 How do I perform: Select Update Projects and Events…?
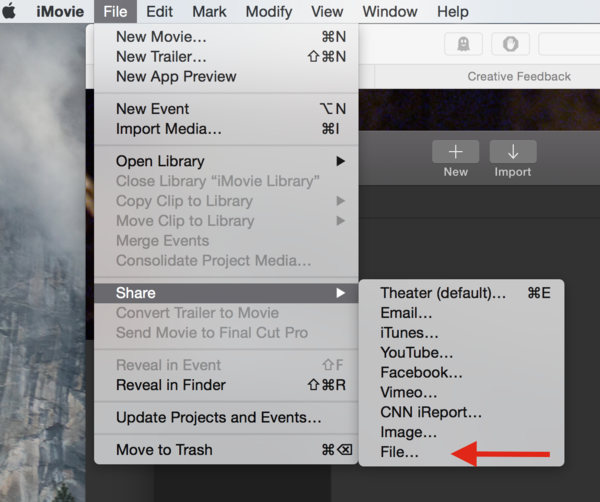(x=226, y=417)
